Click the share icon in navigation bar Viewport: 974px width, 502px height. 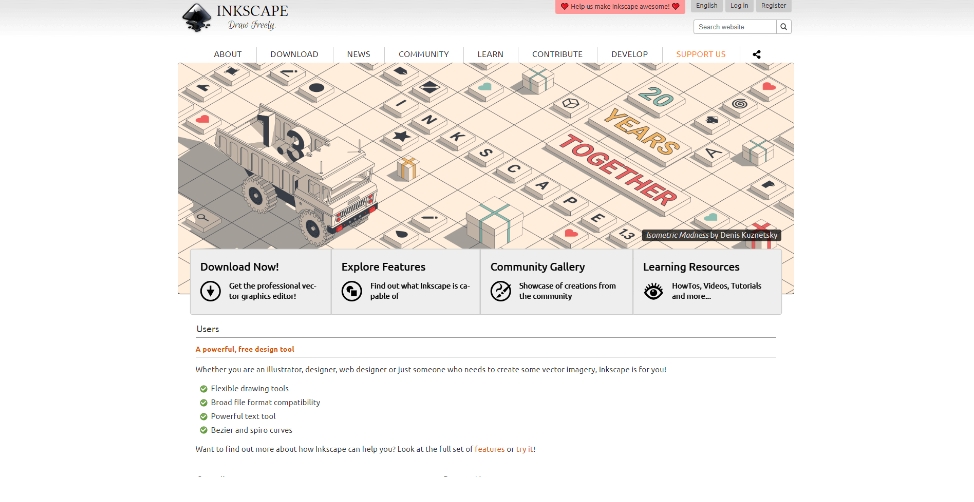point(756,54)
